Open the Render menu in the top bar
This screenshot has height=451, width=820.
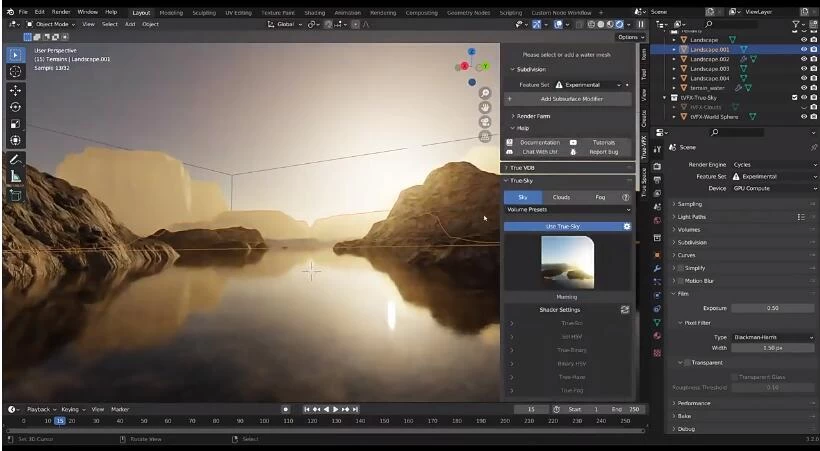point(61,12)
